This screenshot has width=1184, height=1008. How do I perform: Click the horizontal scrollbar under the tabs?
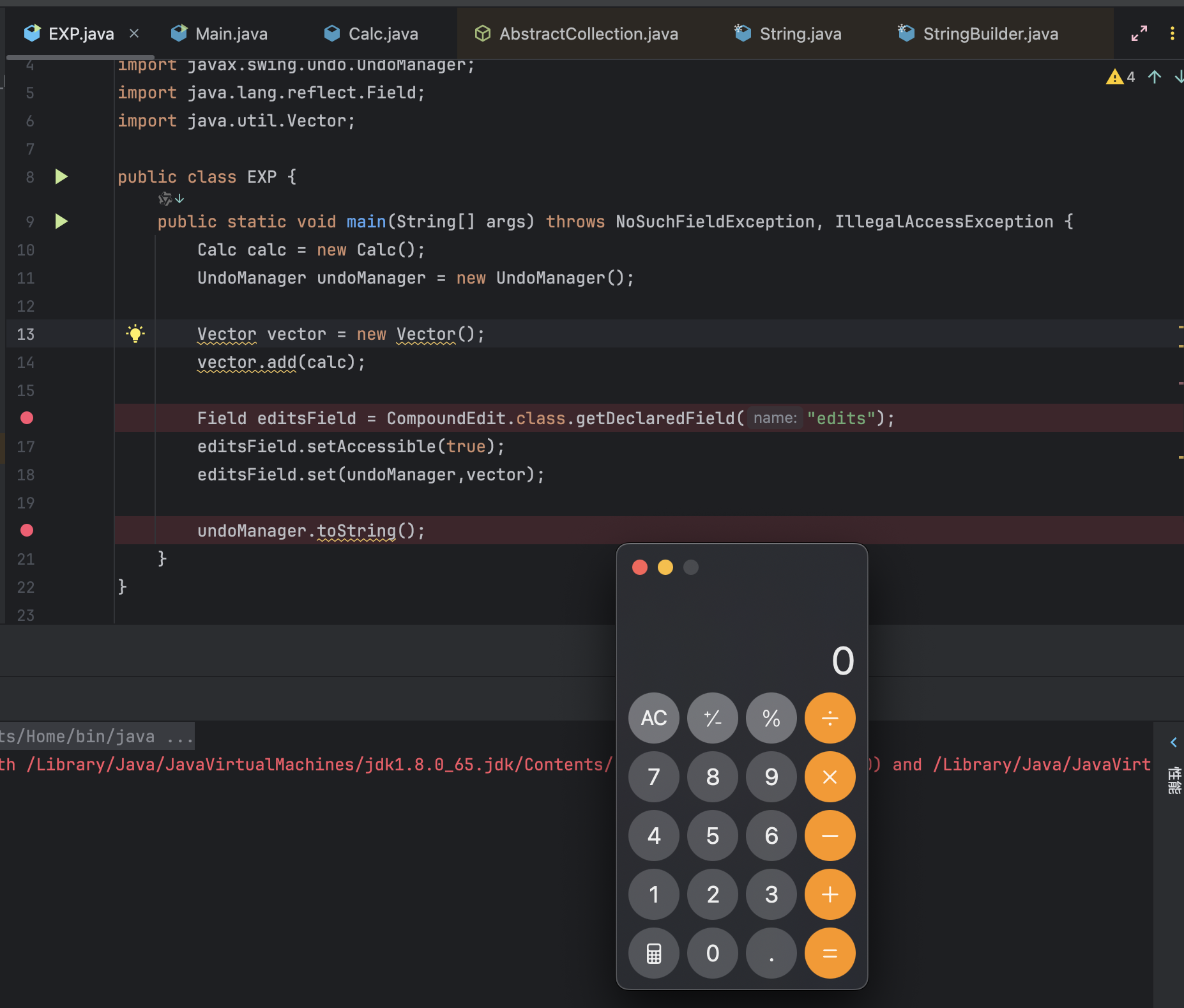(x=80, y=57)
